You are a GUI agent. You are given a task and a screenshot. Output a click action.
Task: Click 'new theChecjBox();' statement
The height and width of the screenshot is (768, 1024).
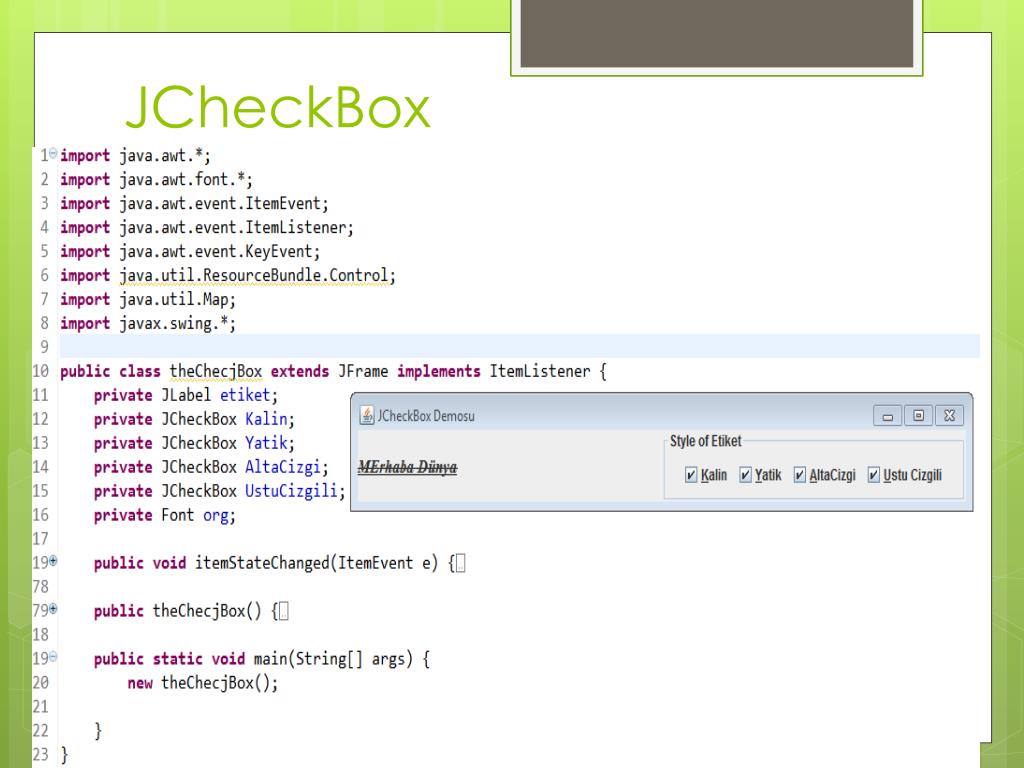click(202, 683)
